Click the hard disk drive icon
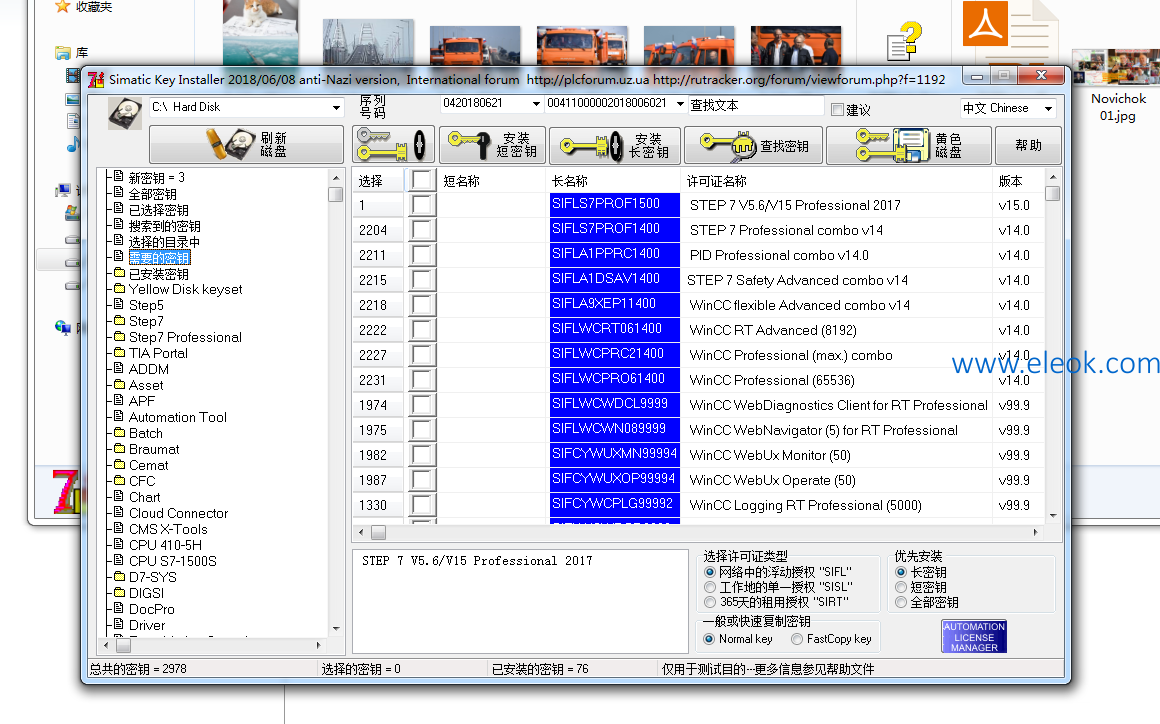Screen dimensions: 1160x724 [125, 114]
